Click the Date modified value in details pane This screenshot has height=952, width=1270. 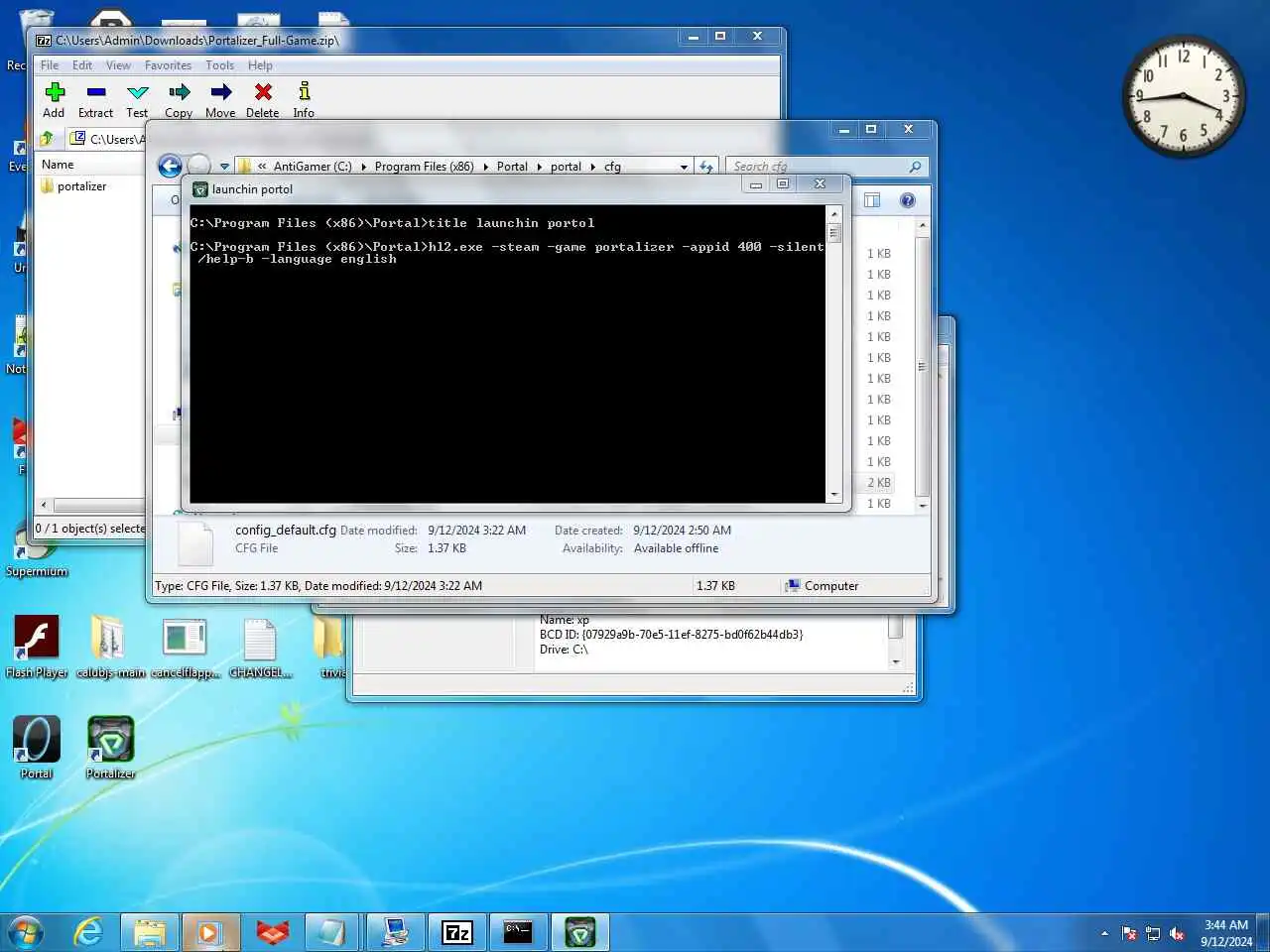pyautogui.click(x=477, y=531)
